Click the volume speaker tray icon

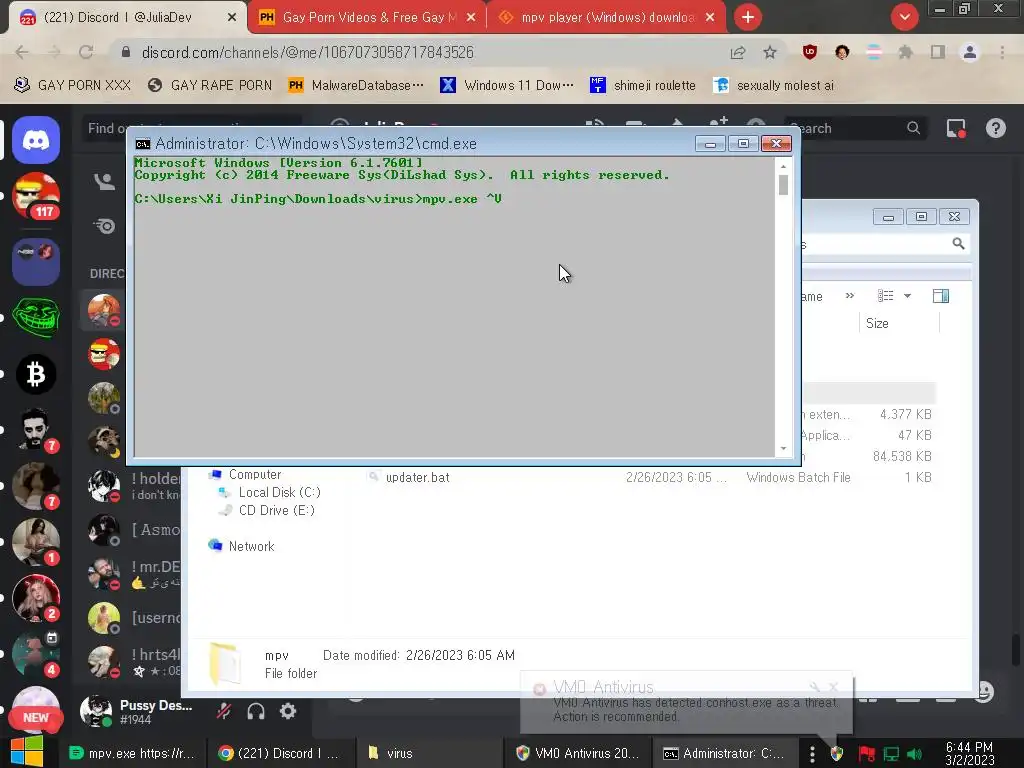tap(915, 754)
